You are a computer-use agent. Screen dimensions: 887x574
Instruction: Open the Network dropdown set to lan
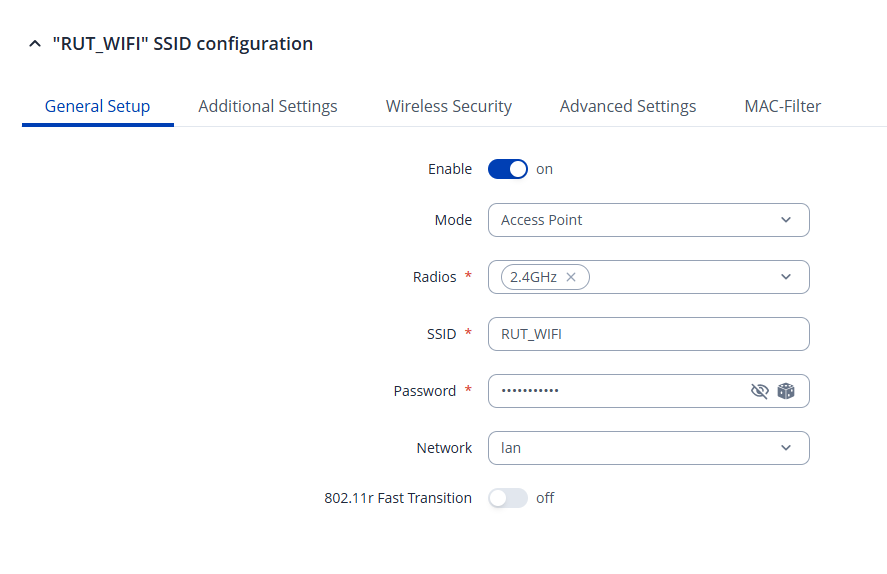point(647,448)
